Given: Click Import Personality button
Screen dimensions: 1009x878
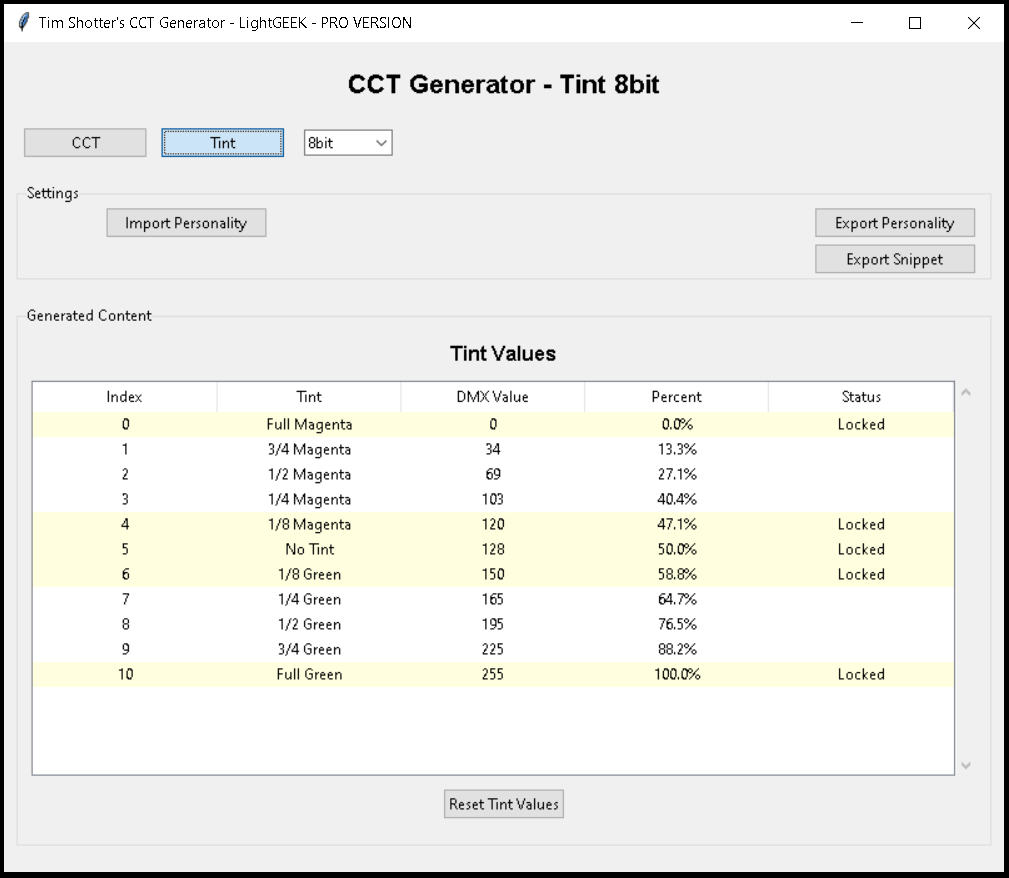Looking at the screenshot, I should (186, 223).
